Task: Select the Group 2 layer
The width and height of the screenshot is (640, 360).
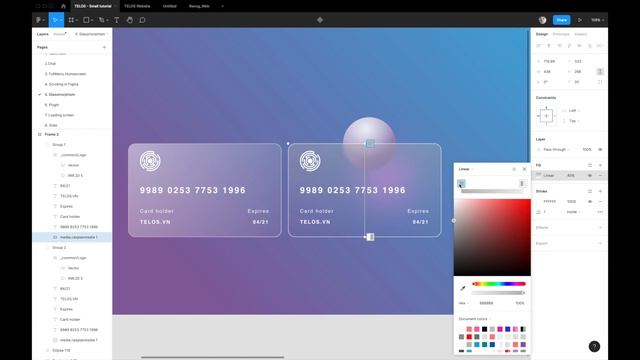Action: coord(59,247)
